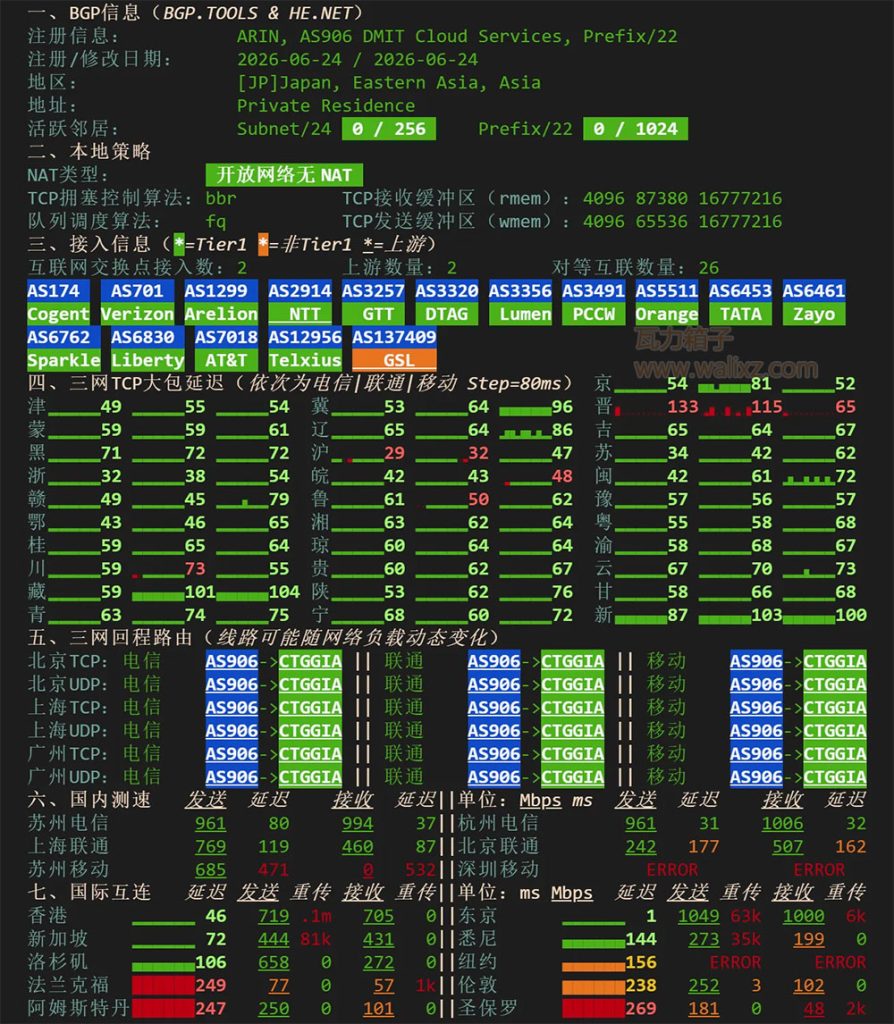Click the 纽约 orange latency value 156
The image size is (894, 1024).
point(641,963)
